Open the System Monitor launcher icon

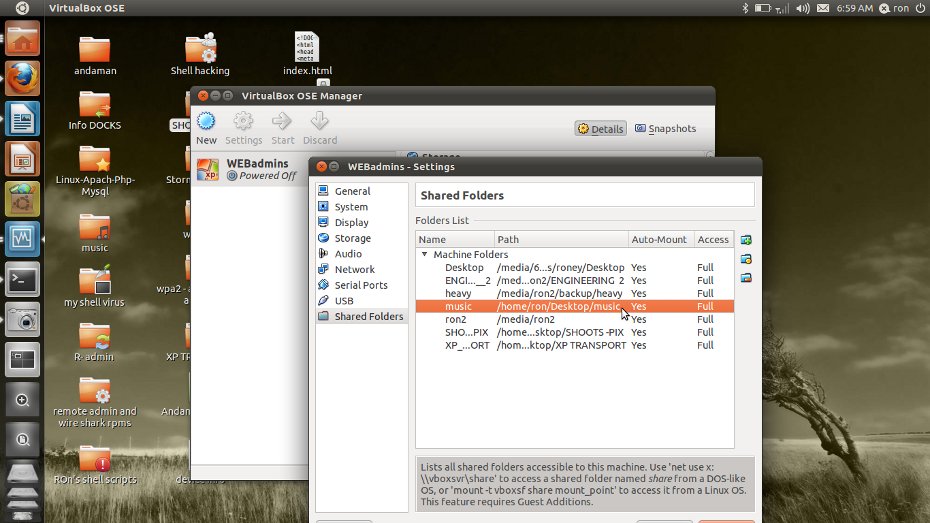23,239
